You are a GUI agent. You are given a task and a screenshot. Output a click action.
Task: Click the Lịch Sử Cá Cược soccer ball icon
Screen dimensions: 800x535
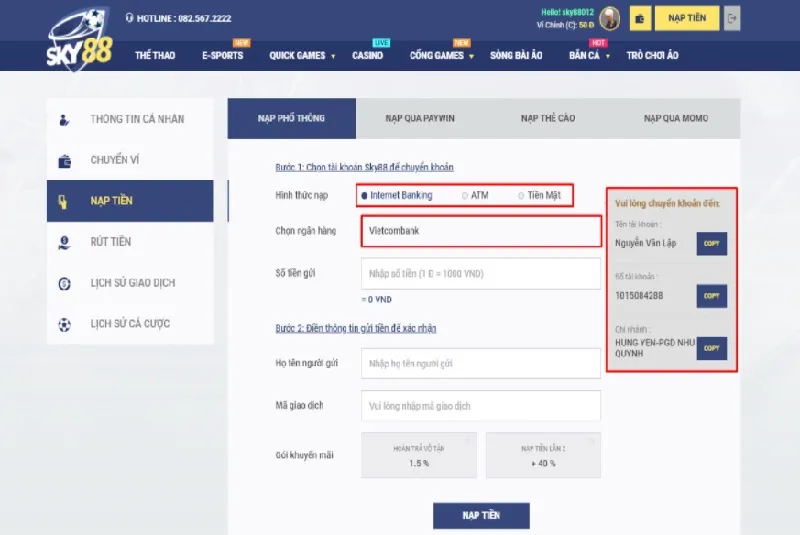(x=65, y=324)
